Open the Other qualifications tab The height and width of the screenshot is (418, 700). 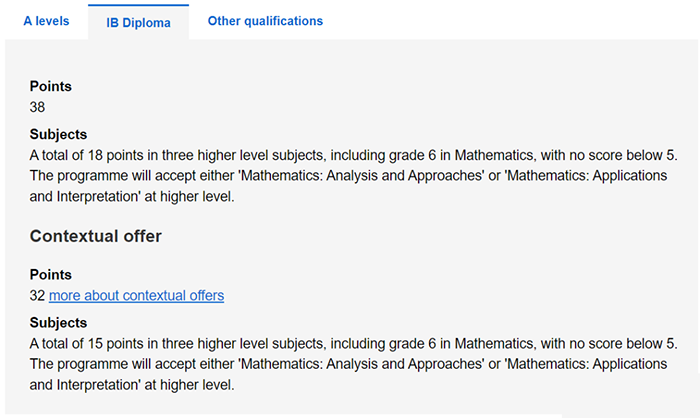pyautogui.click(x=265, y=21)
